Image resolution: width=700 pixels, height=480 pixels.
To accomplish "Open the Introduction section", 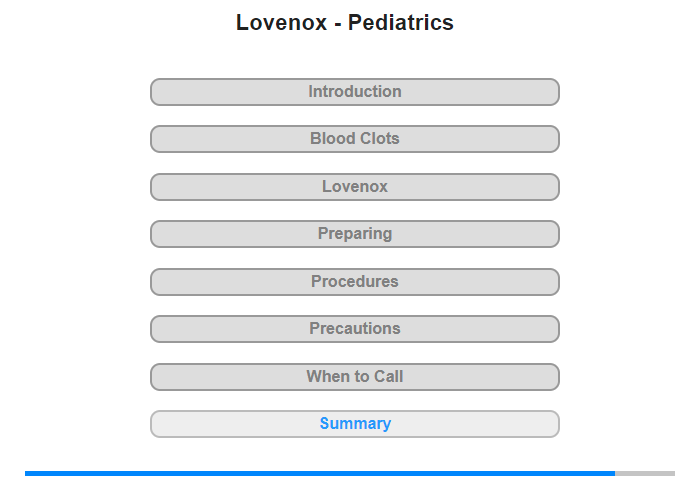I will click(354, 92).
